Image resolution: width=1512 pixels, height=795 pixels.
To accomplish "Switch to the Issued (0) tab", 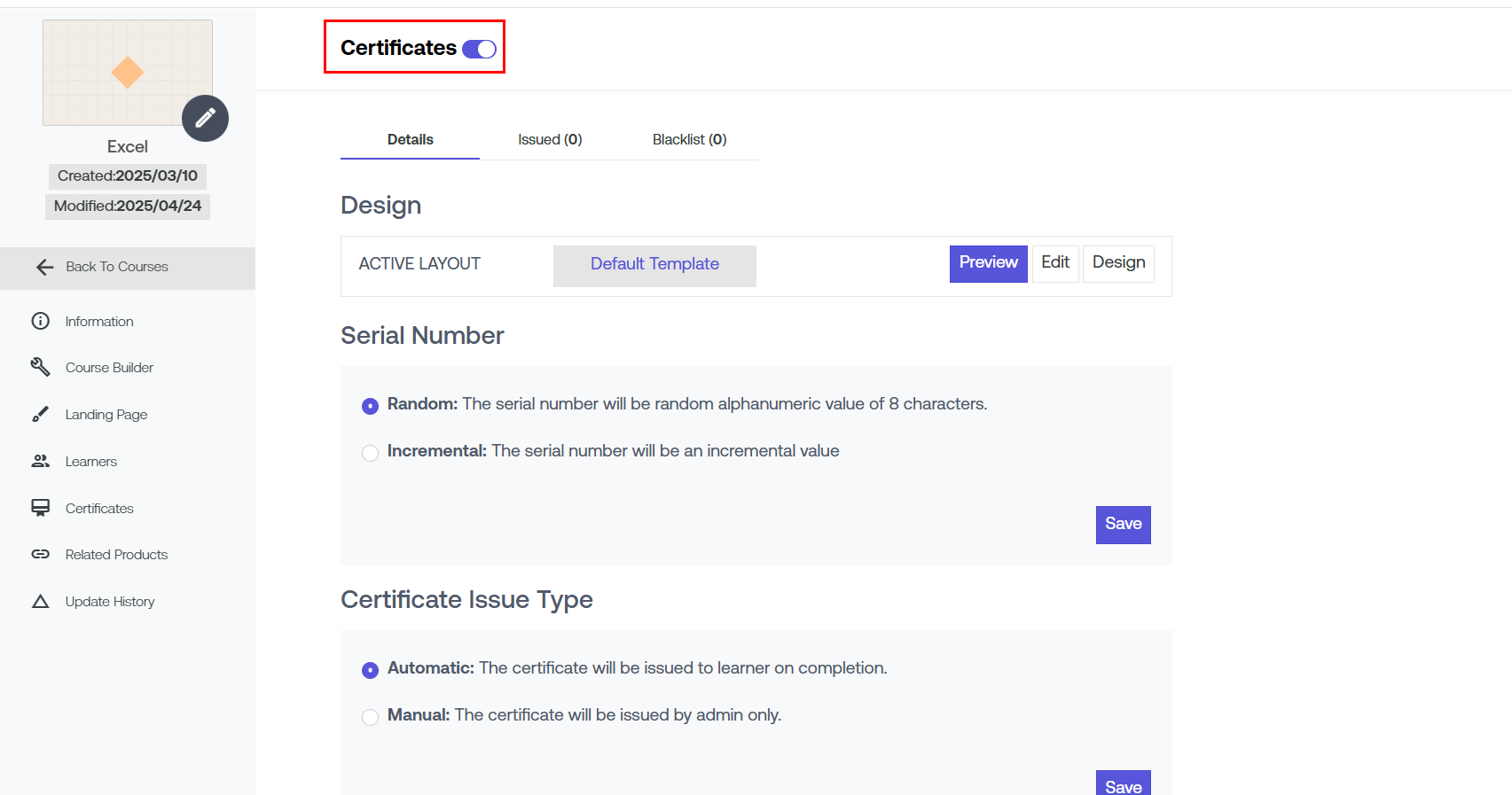I will (x=550, y=140).
